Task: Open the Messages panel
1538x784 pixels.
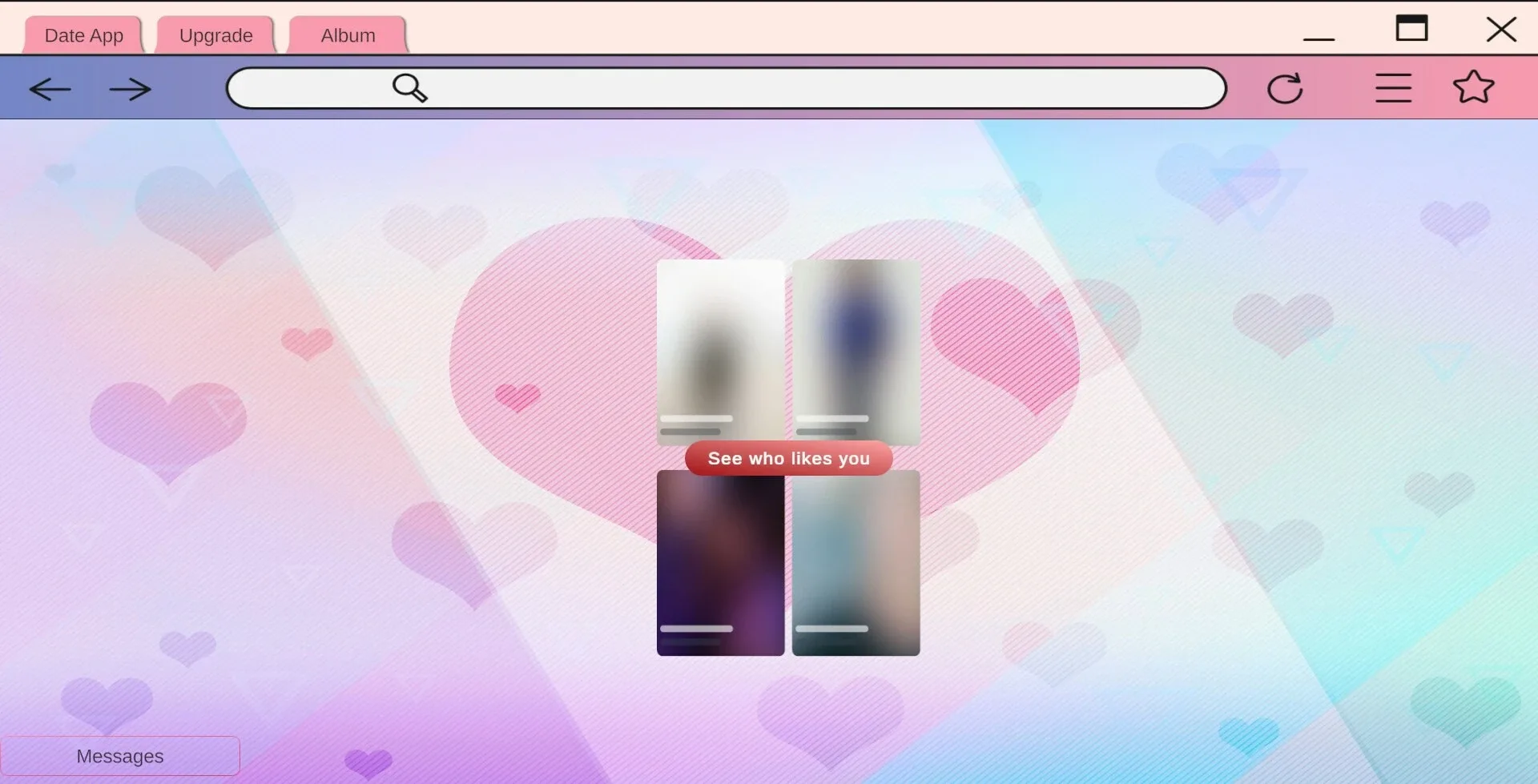Action: click(120, 755)
